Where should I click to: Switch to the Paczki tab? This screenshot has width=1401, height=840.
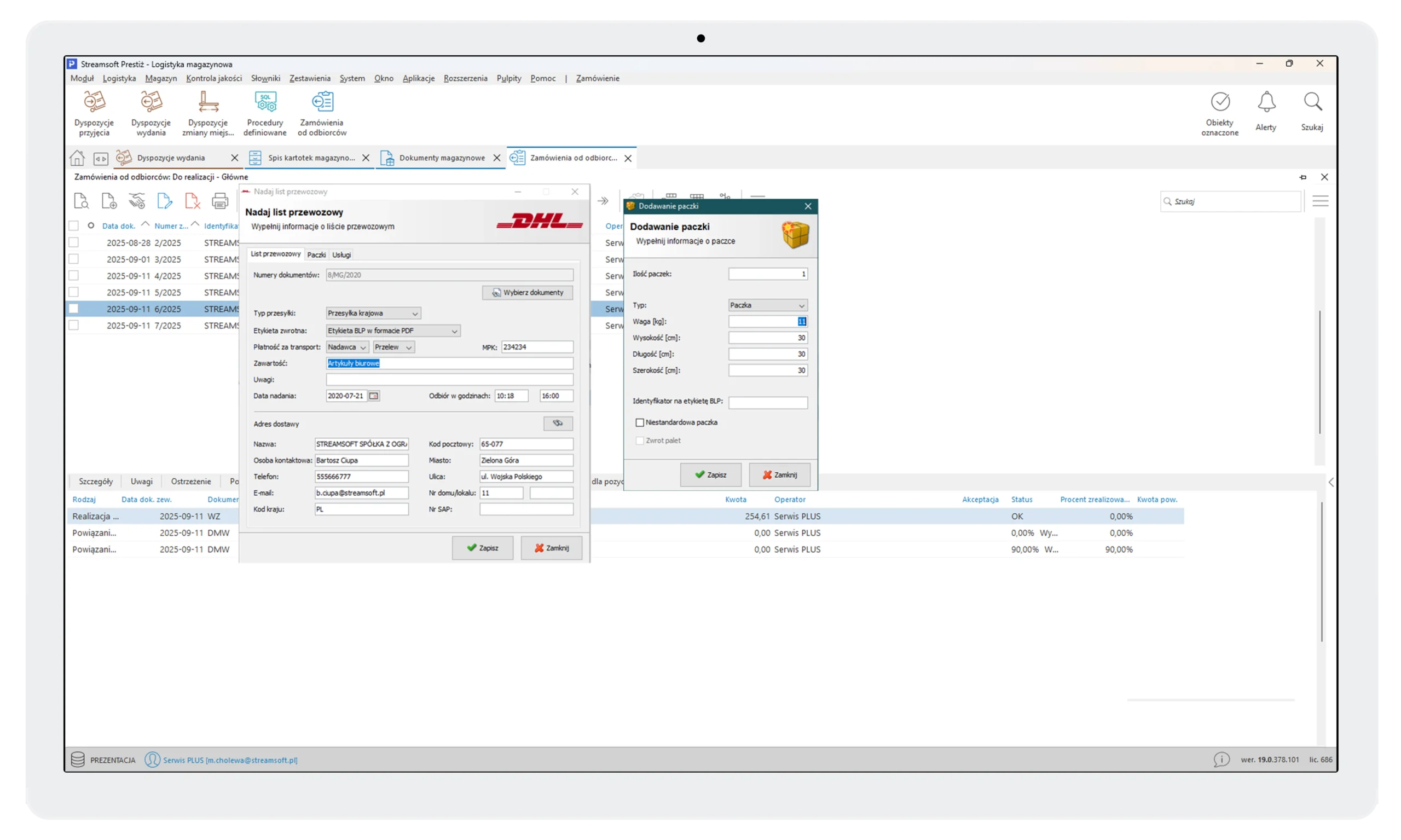tap(316, 254)
